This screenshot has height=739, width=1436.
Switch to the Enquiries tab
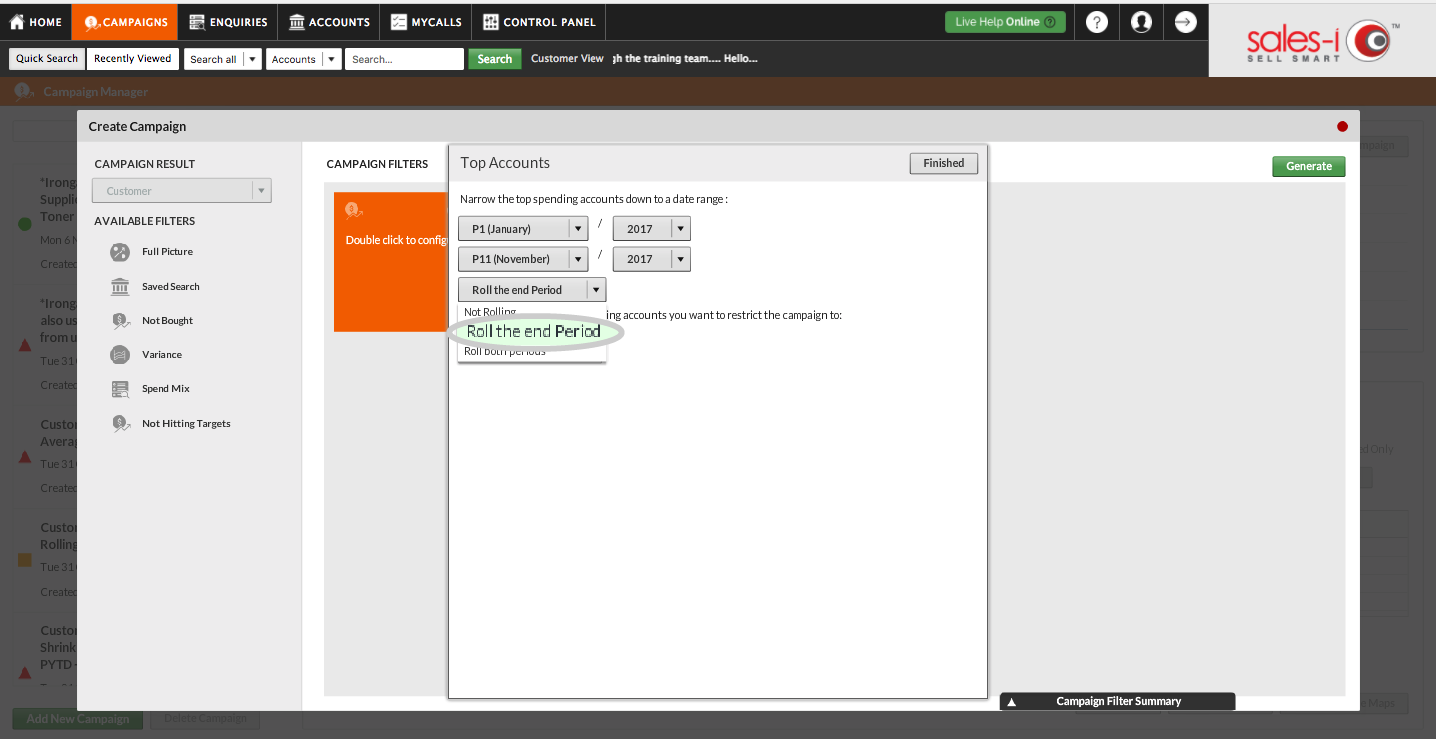point(228,22)
